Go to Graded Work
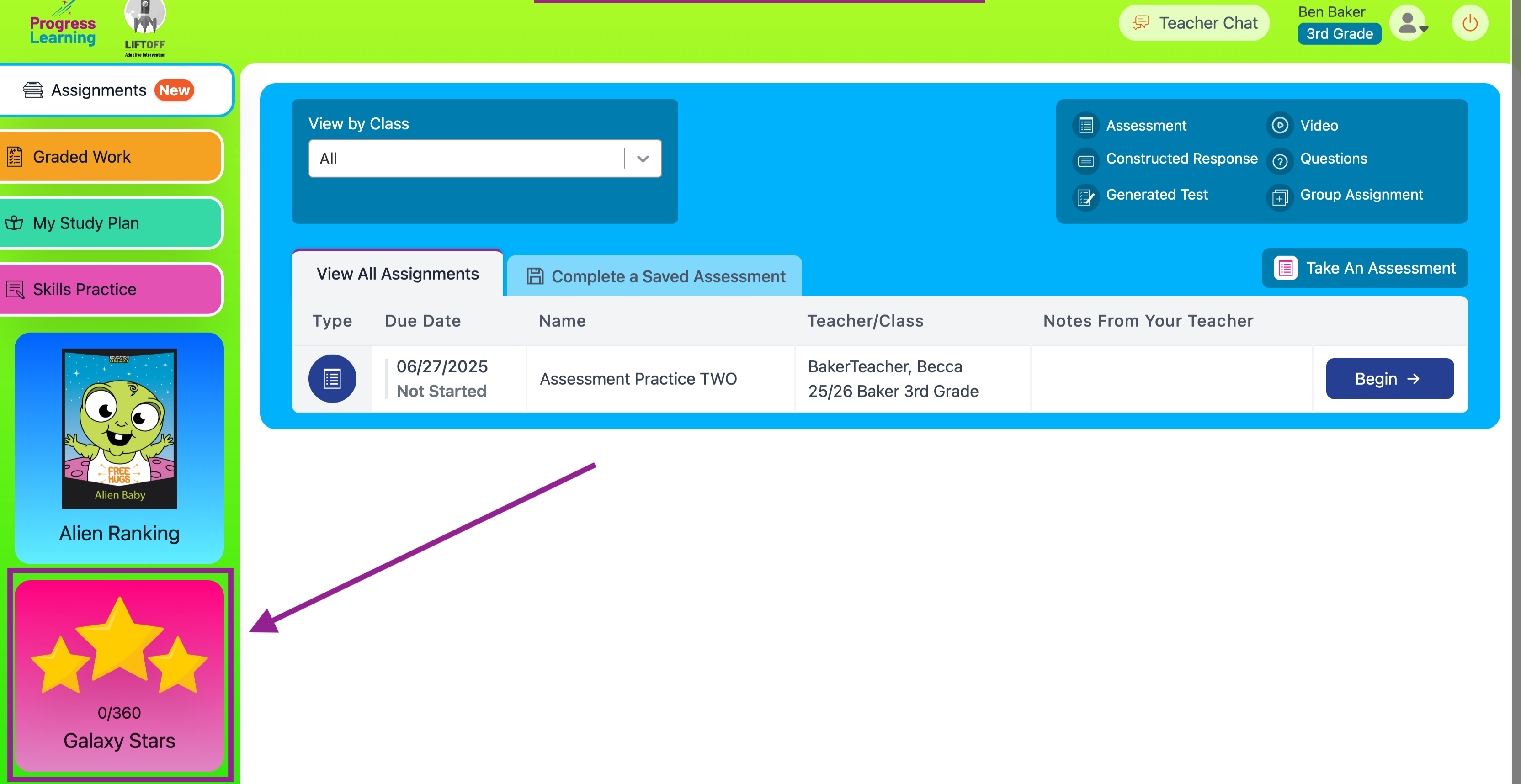 [x=111, y=156]
